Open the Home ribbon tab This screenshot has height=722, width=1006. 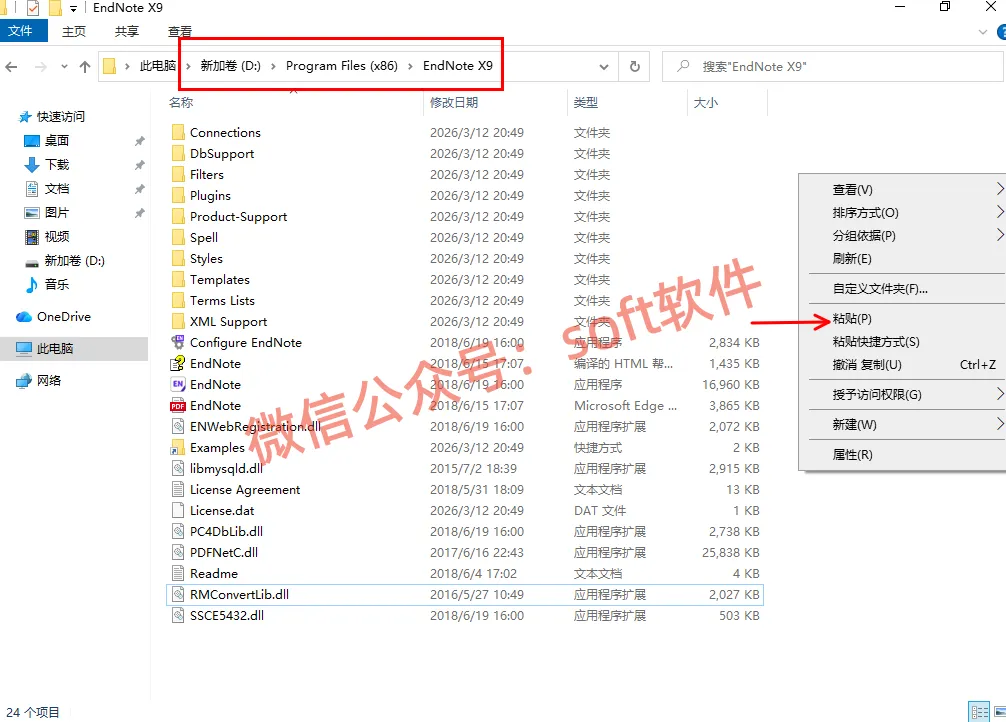[x=74, y=31]
